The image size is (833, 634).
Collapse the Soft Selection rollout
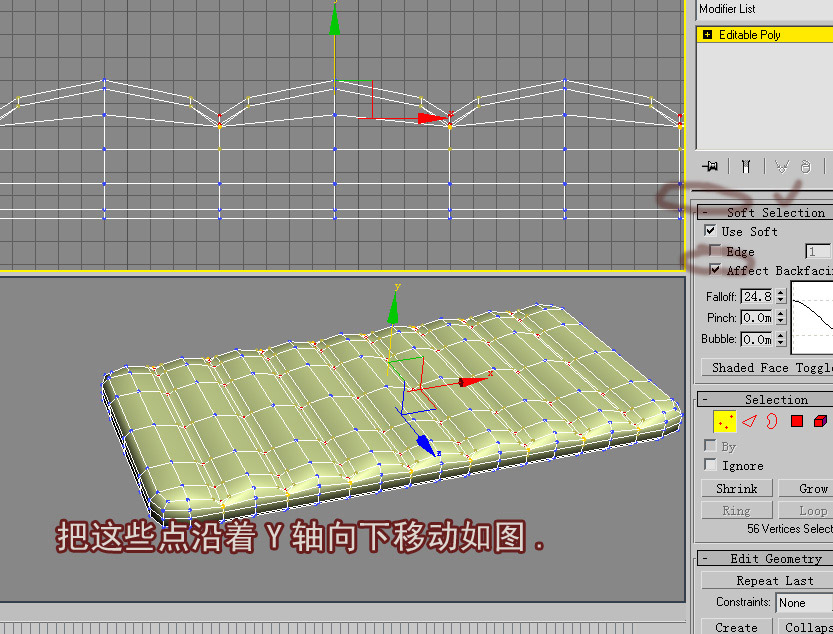point(766,212)
